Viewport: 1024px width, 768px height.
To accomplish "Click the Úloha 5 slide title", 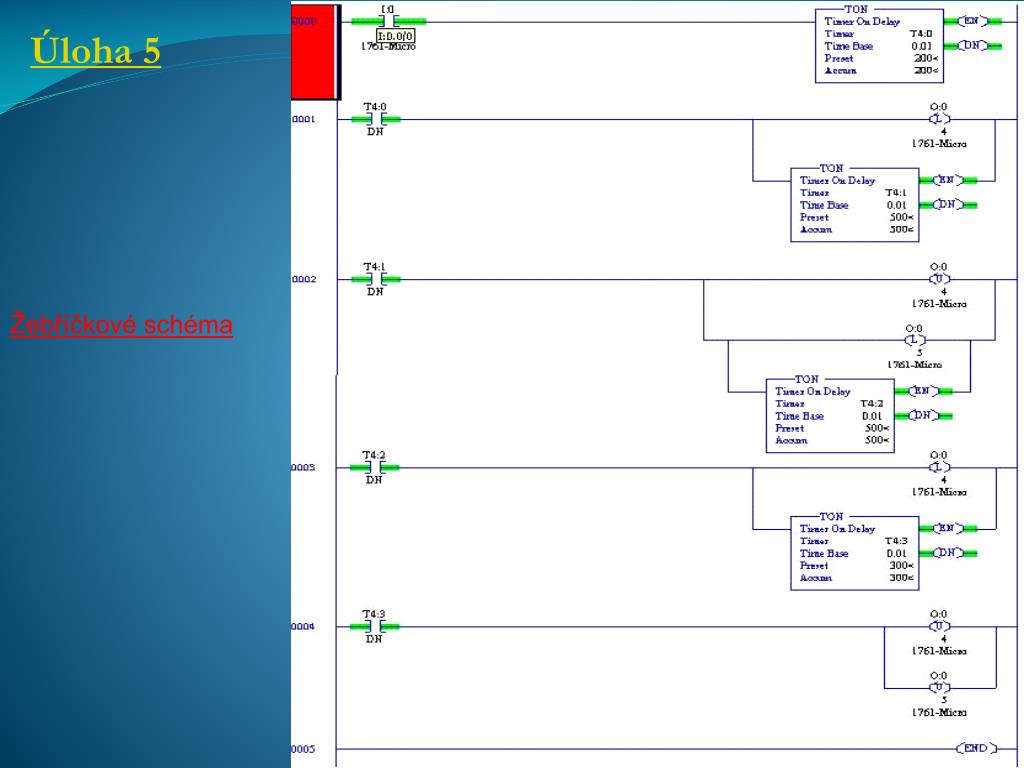I will pos(95,50).
